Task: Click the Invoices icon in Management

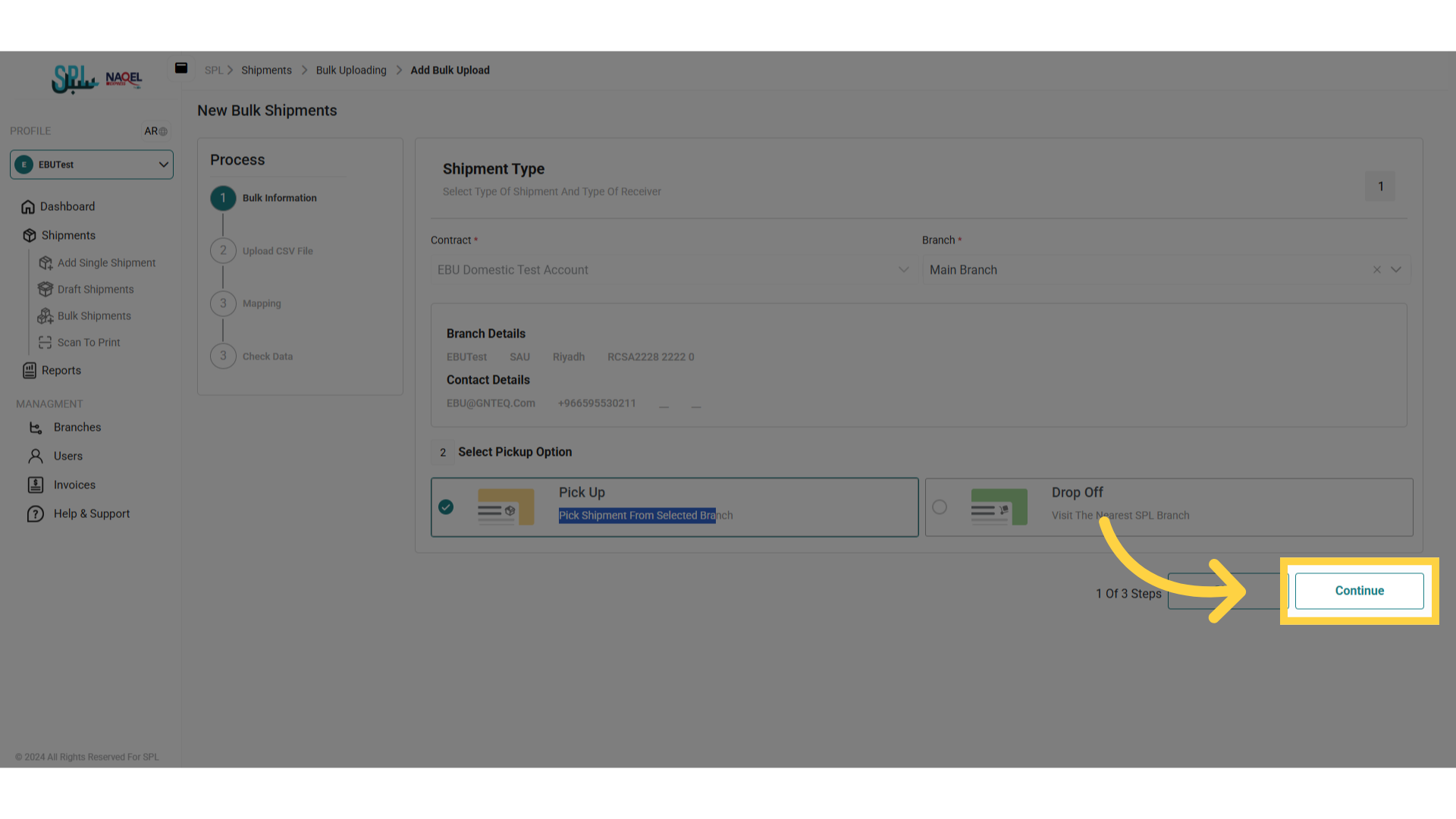Action: (x=35, y=485)
